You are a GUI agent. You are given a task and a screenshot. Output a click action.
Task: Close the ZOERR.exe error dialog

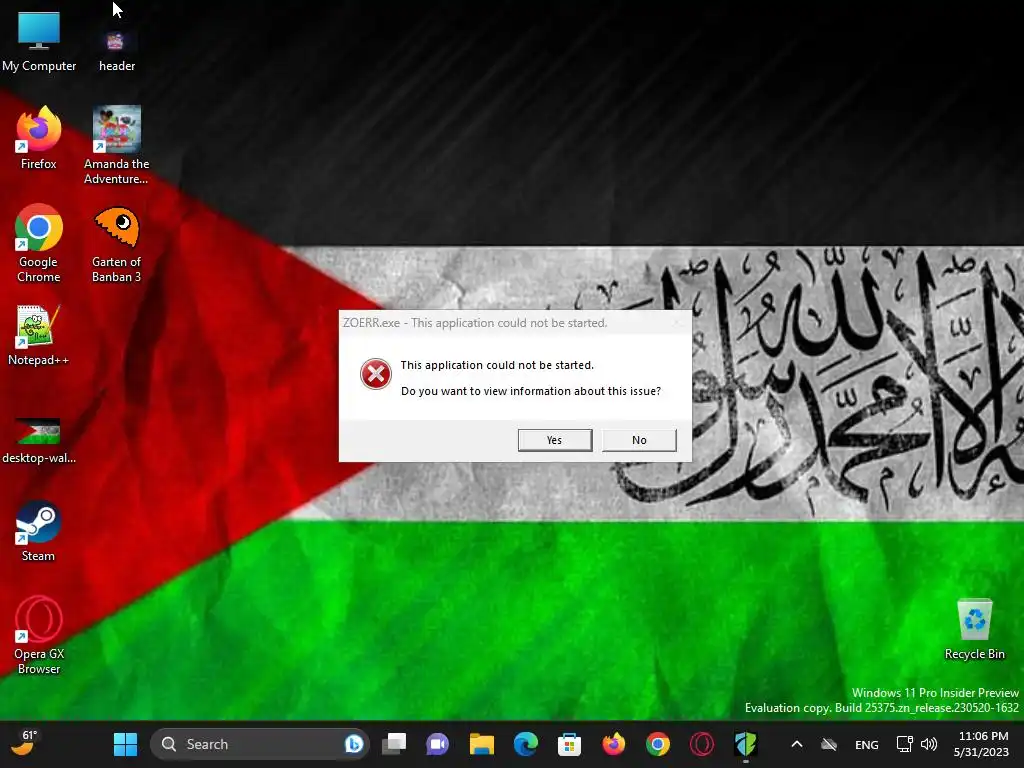pos(677,323)
